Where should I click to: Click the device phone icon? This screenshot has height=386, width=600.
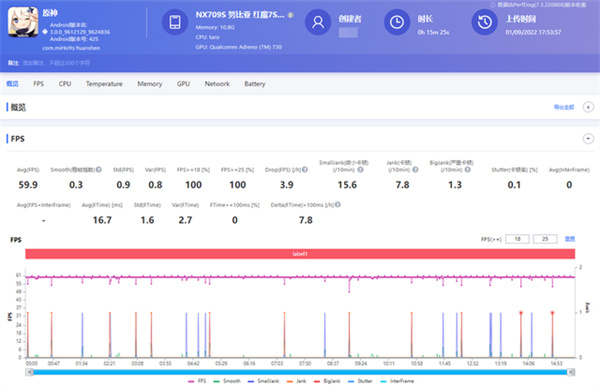click(175, 22)
